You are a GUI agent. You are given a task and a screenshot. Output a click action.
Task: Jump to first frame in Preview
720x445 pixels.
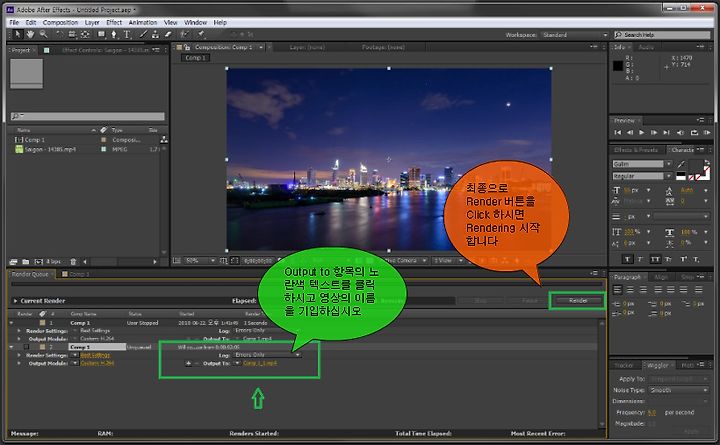pyautogui.click(x=618, y=133)
